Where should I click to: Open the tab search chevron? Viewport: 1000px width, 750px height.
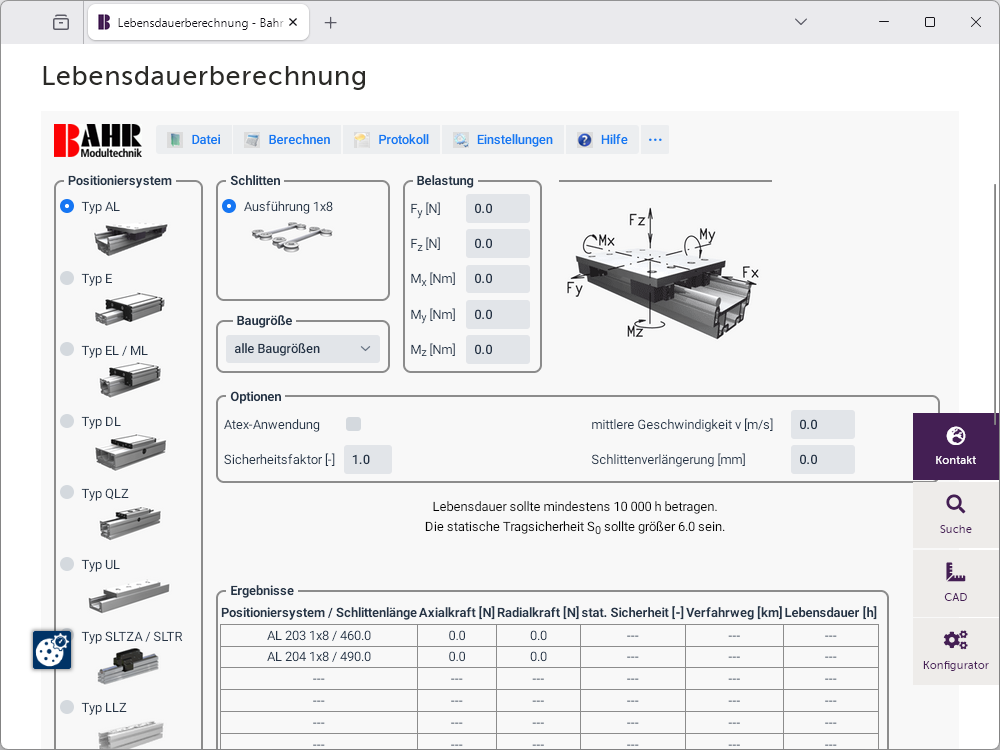801,22
